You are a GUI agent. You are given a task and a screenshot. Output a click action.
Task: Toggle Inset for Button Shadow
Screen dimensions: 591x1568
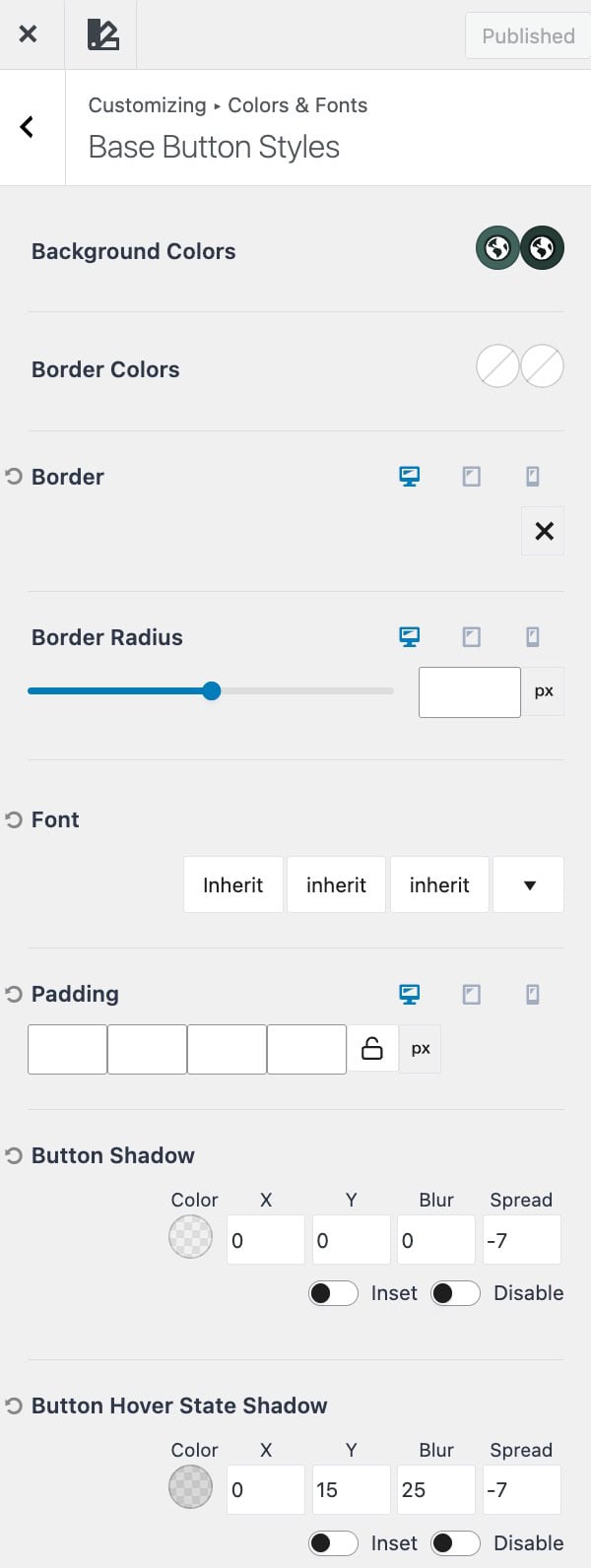(x=333, y=1293)
